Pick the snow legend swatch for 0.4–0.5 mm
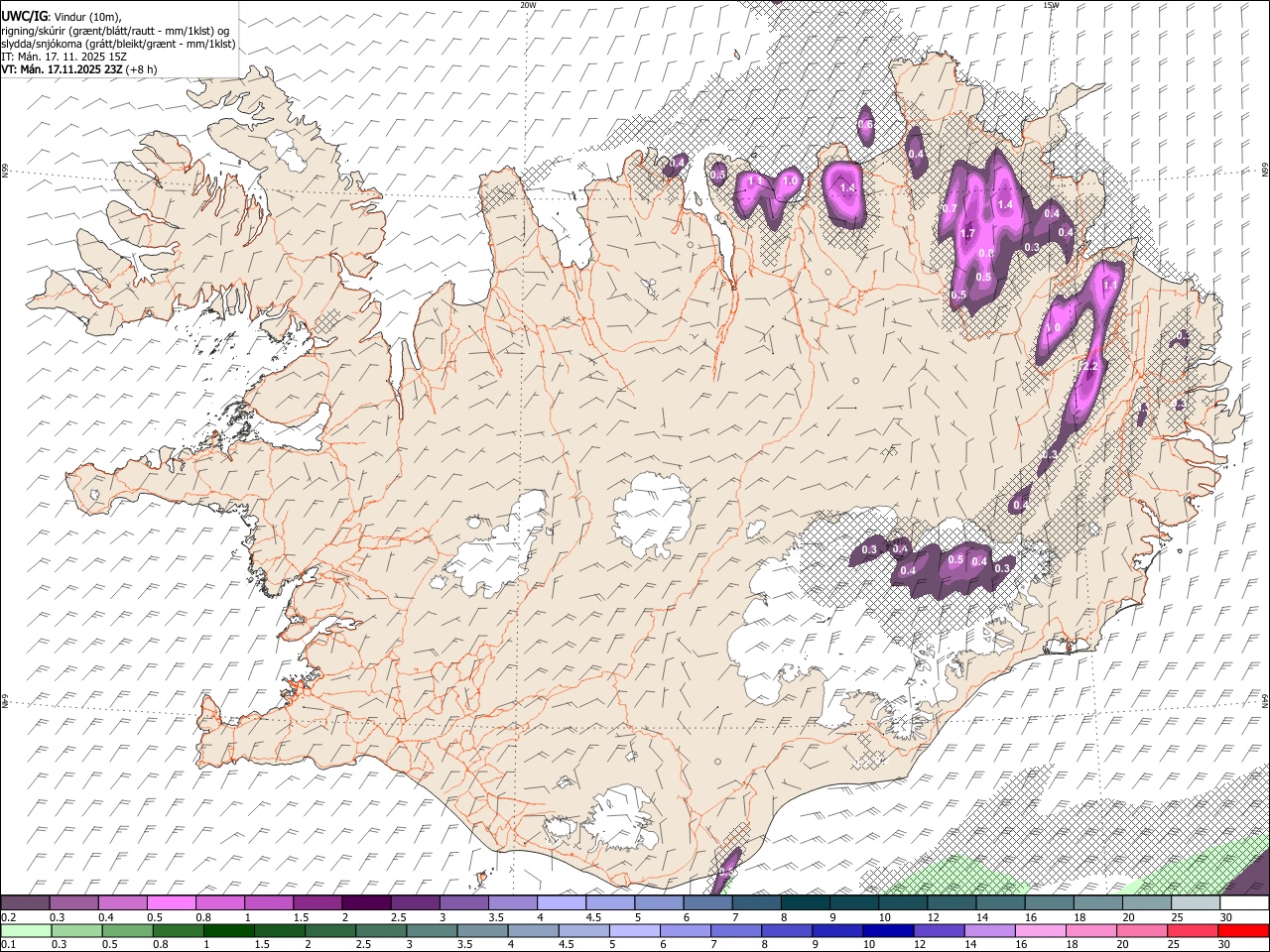Screen dimensions: 1270x952 pyautogui.click(x=123, y=902)
